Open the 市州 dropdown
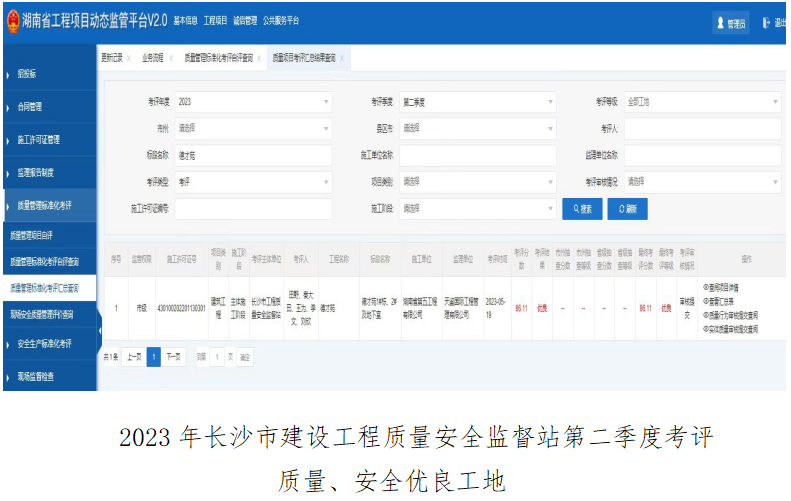Viewport: 791px width, 501px height. [x=253, y=129]
